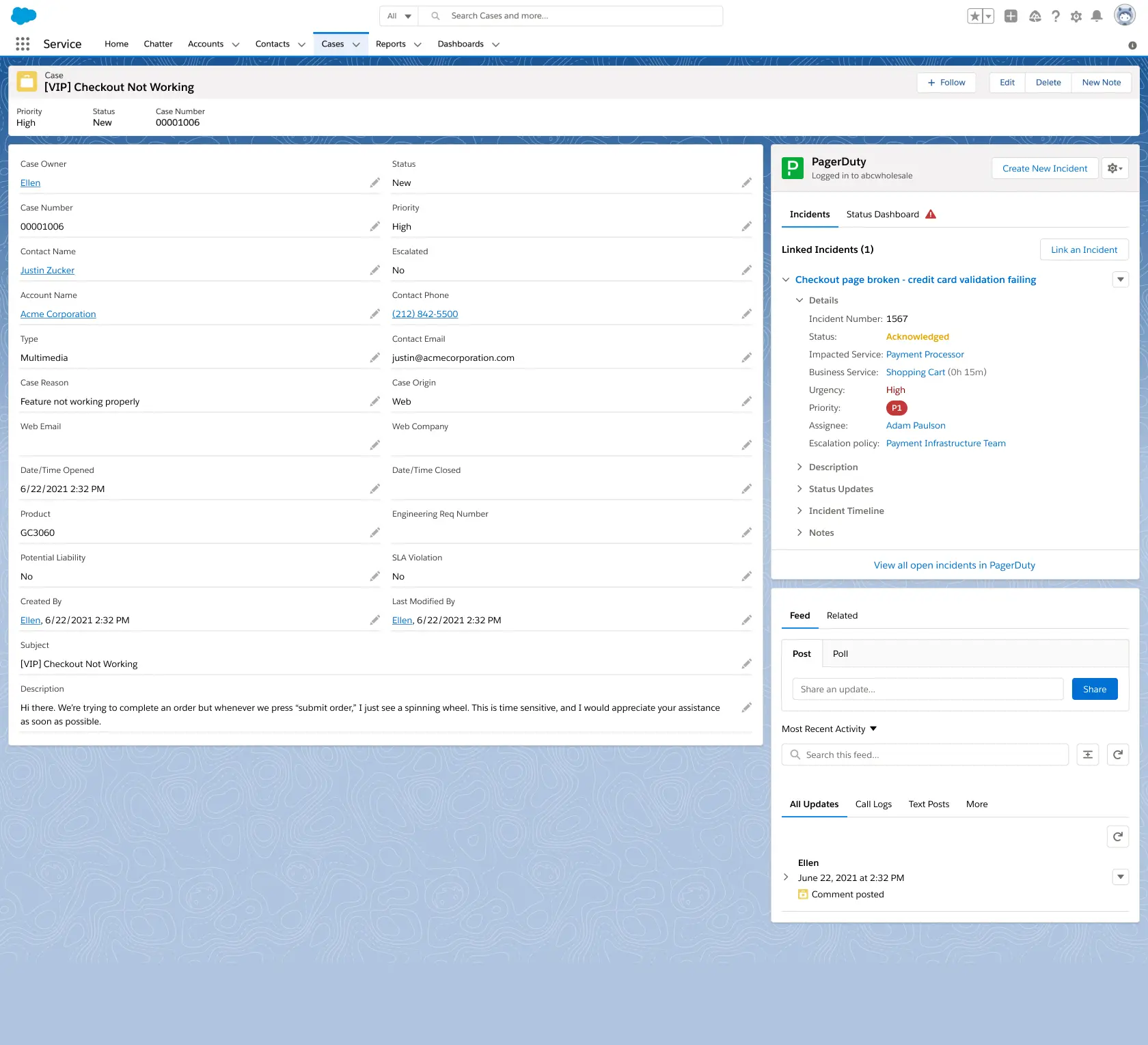Screen dimensions: 1148x1045
Task: Expand the Reports tab dropdown chevron
Action: coord(418,44)
